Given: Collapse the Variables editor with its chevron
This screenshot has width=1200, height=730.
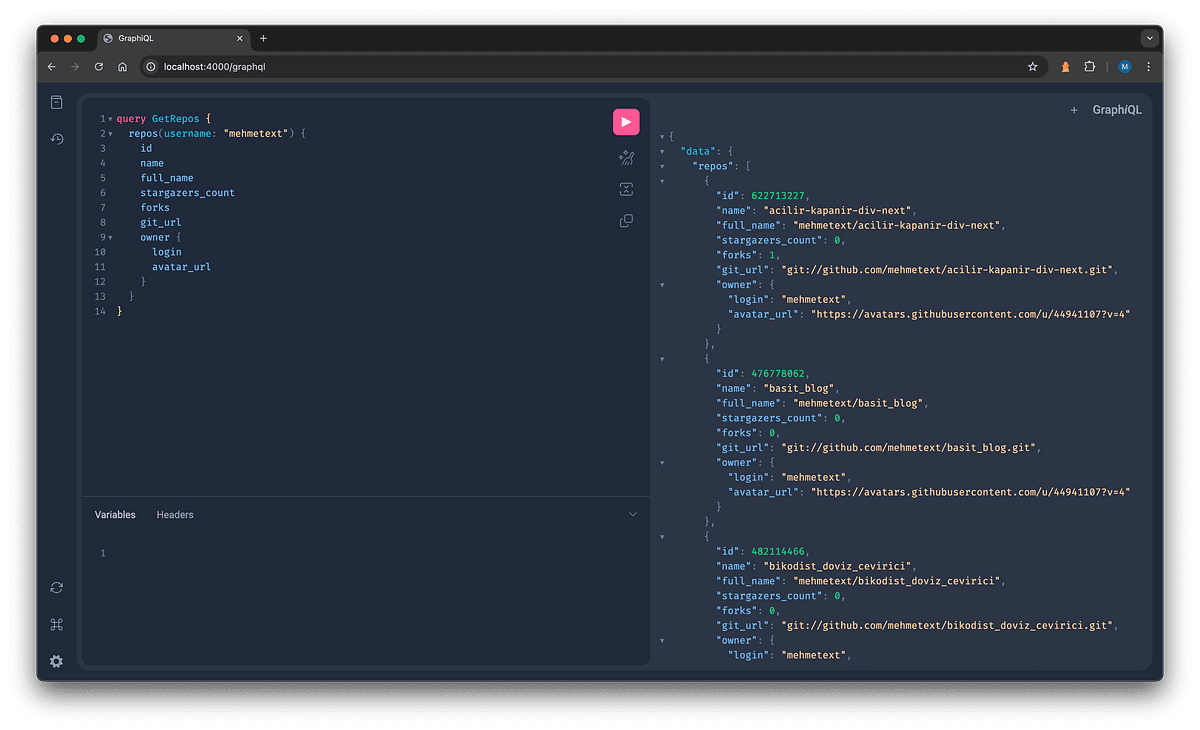Looking at the screenshot, I should pyautogui.click(x=632, y=513).
